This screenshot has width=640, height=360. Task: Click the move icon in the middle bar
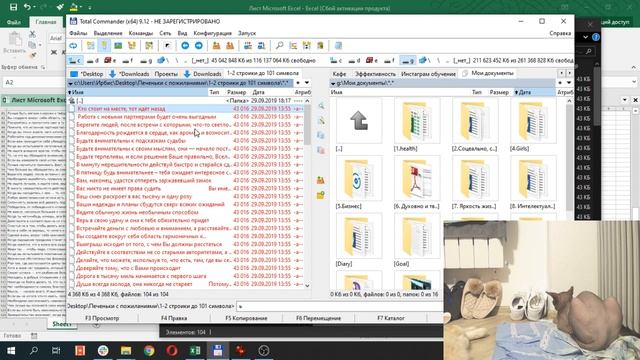(x=321, y=150)
